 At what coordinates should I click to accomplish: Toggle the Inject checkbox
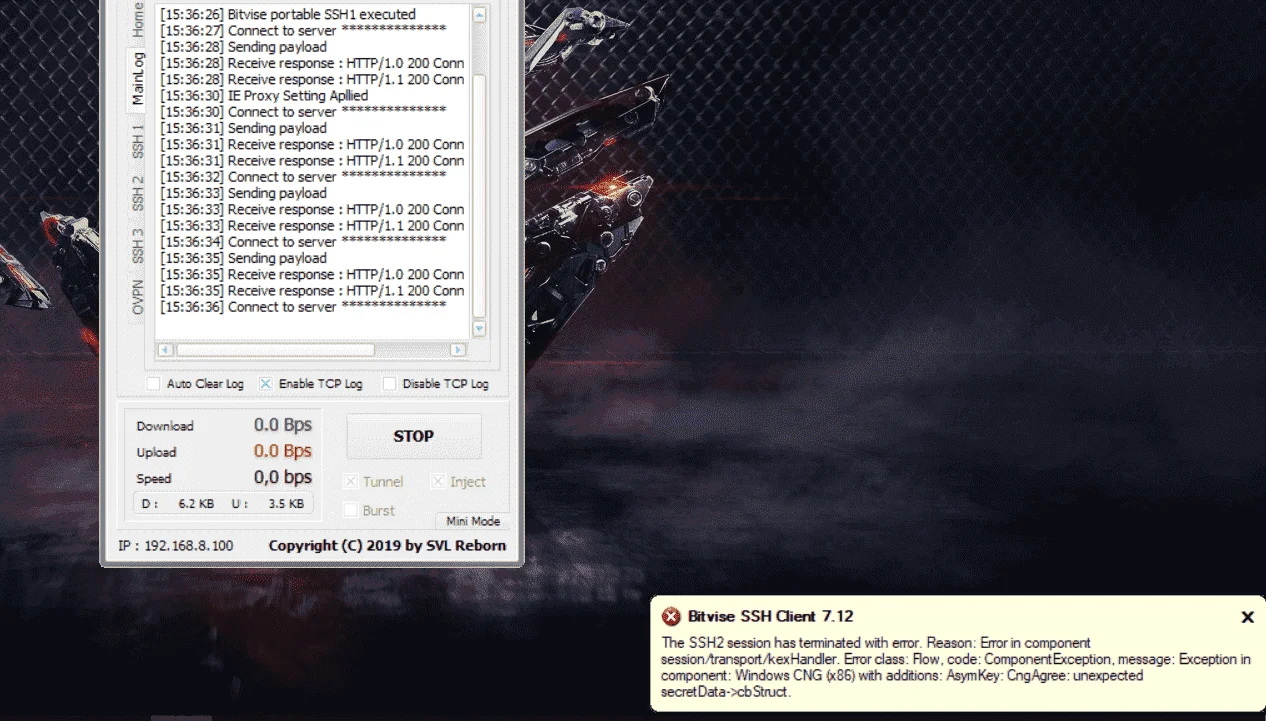[437, 482]
